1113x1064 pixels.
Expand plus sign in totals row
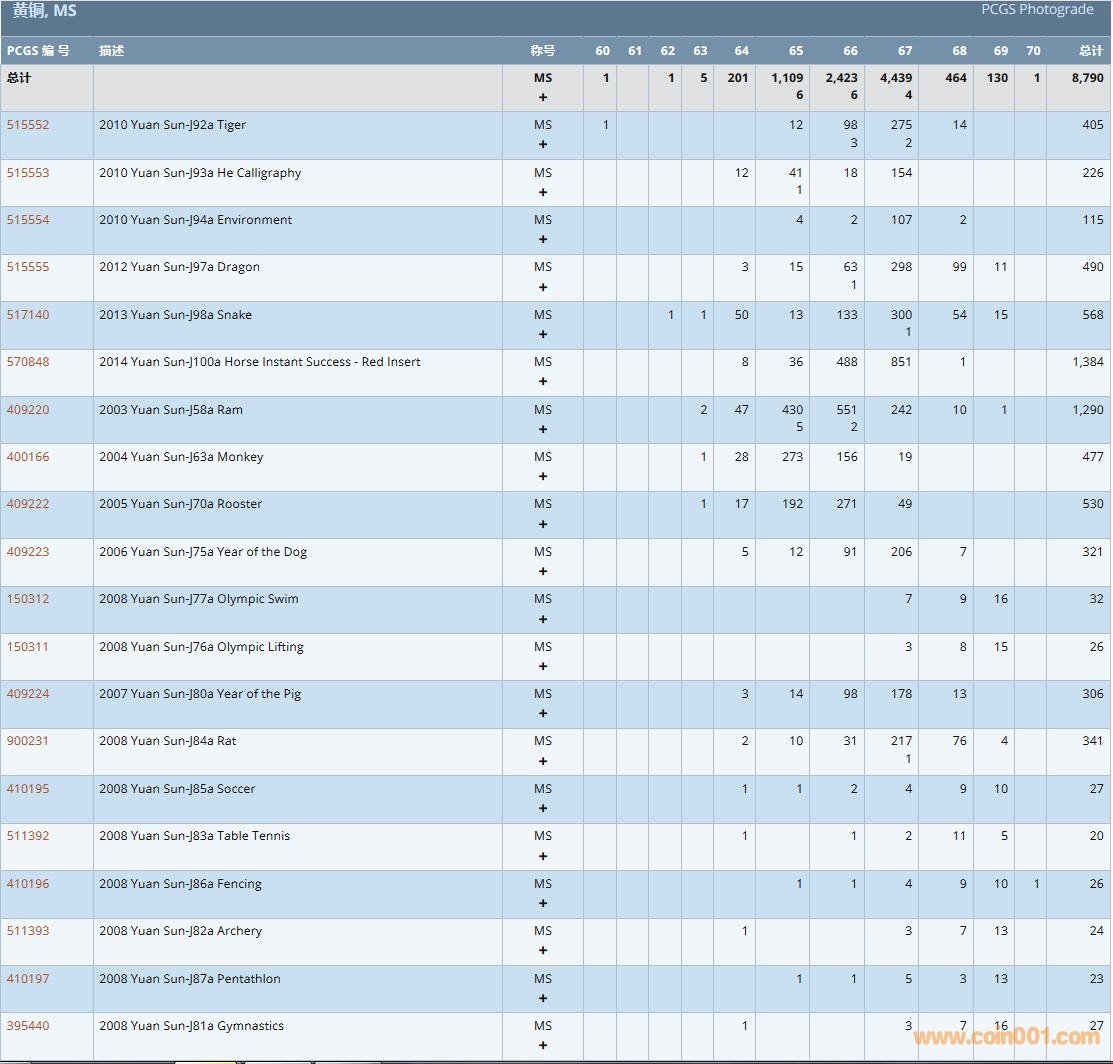[543, 97]
